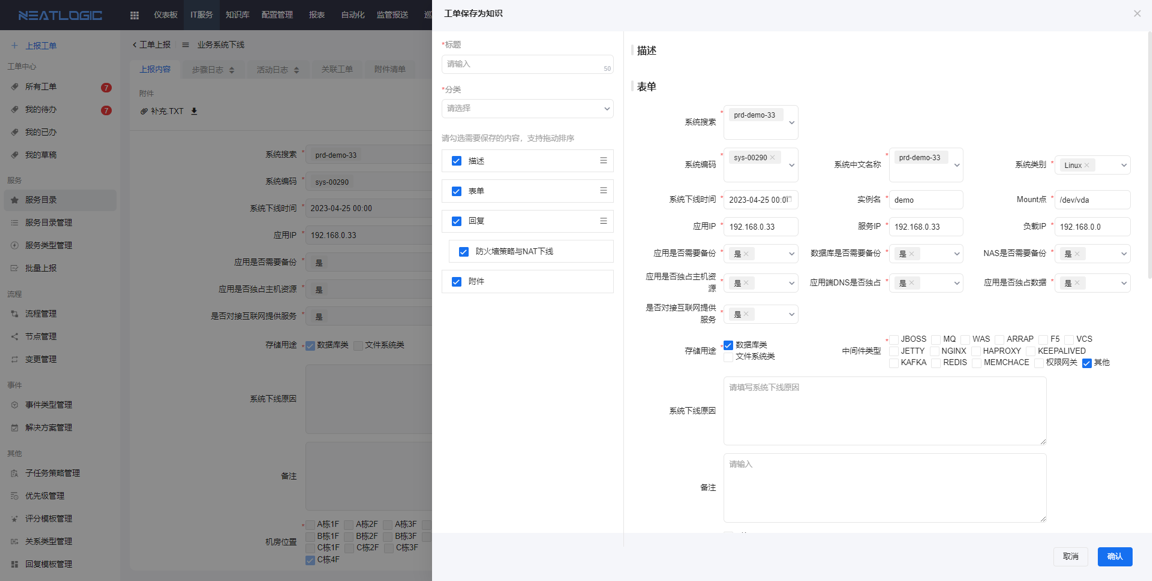Click the sort arrows on 活动日志 tab
This screenshot has height=581, width=1152.
tap(297, 71)
